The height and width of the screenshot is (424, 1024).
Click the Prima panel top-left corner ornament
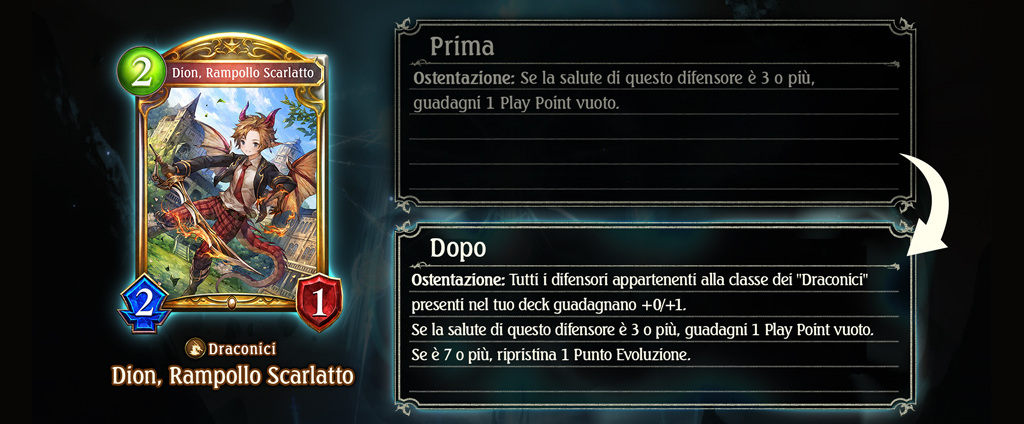406,30
